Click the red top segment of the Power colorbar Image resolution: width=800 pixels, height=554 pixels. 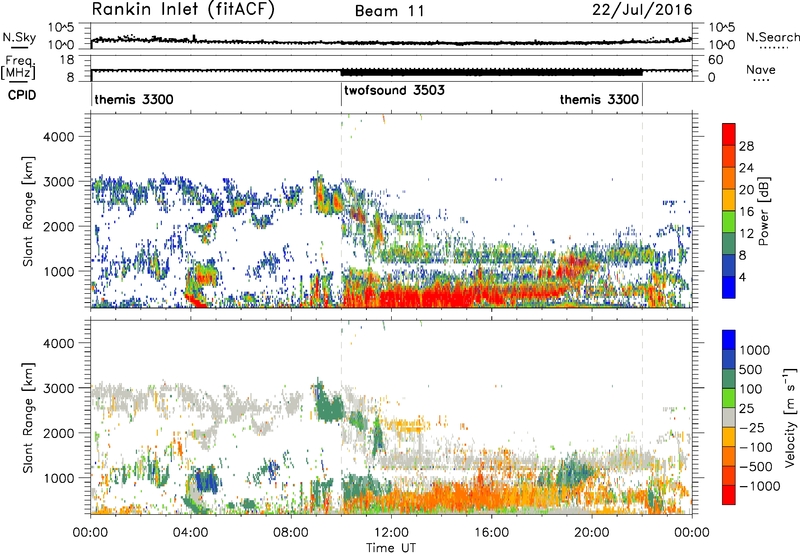(729, 134)
